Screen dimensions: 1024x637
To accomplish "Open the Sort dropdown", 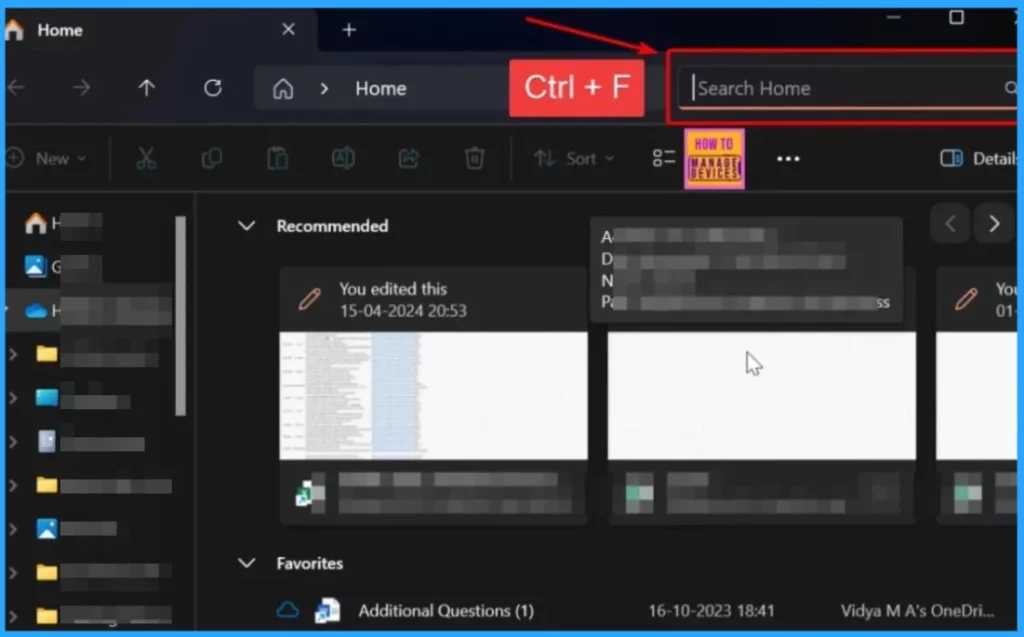I will tap(574, 159).
